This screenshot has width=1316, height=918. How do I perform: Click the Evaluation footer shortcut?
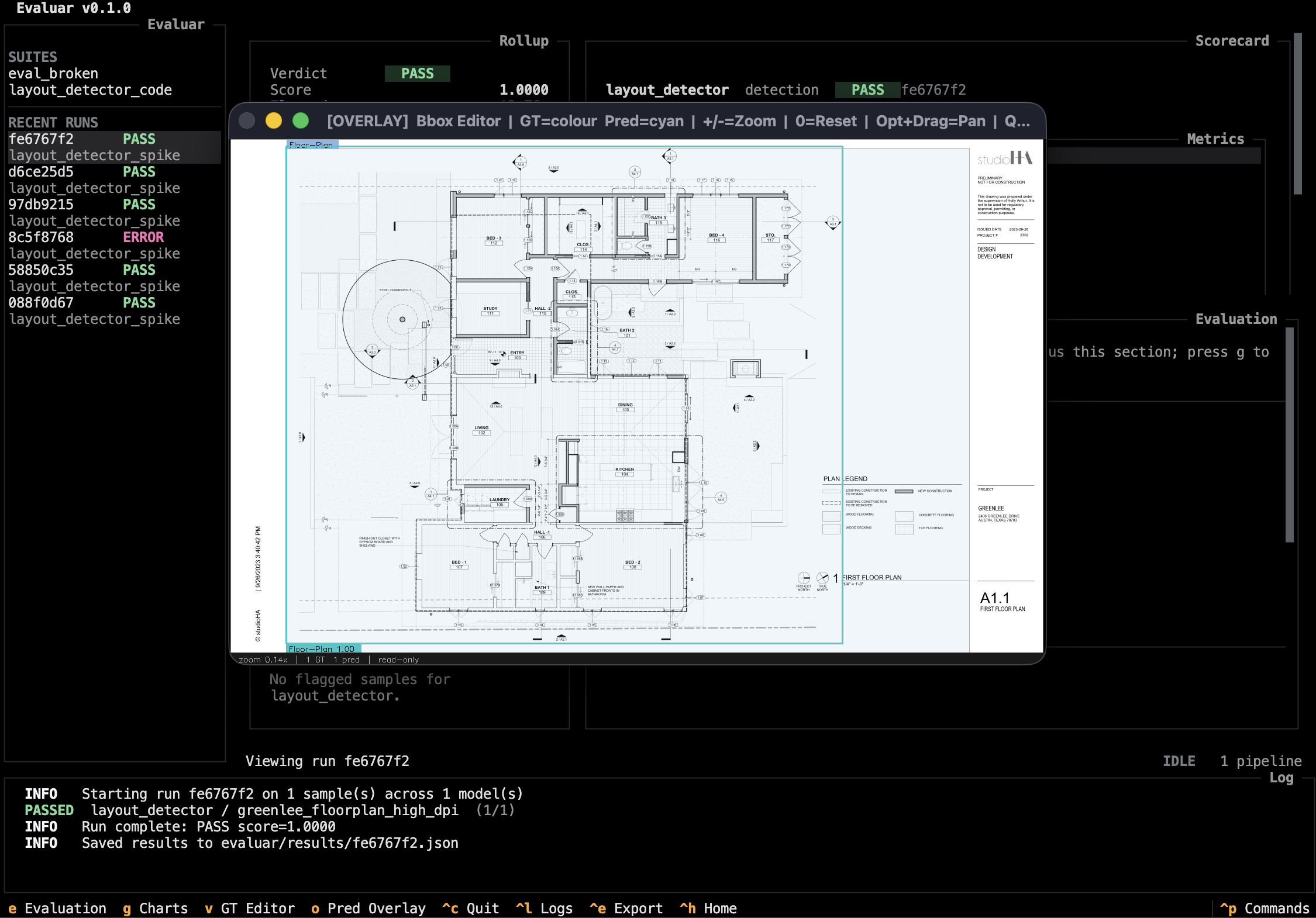[57, 908]
